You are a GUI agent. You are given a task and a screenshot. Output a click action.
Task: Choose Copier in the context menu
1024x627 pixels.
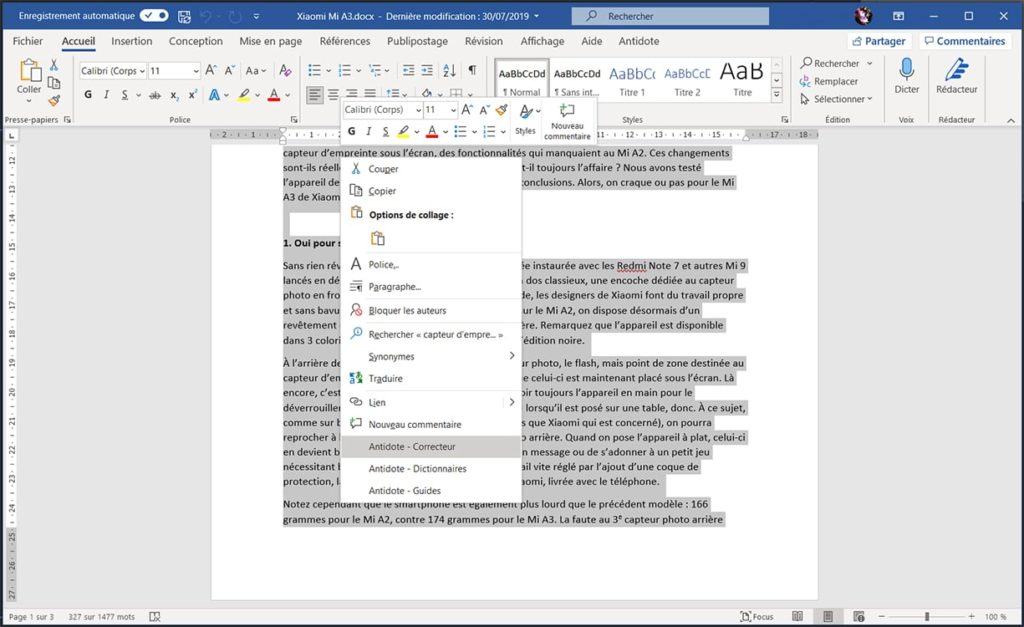(431, 191)
